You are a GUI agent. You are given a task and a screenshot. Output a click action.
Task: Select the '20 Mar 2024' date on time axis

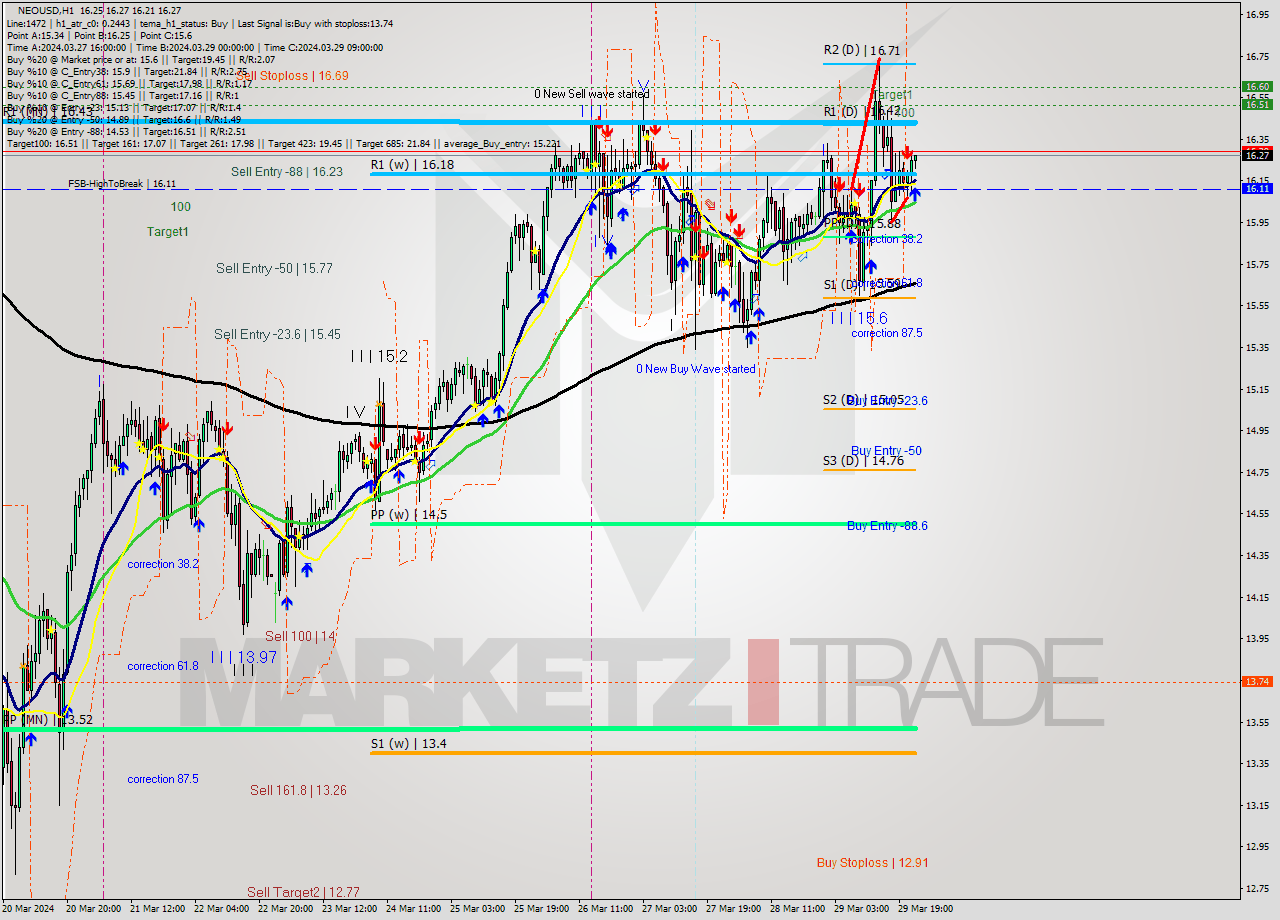(x=29, y=909)
